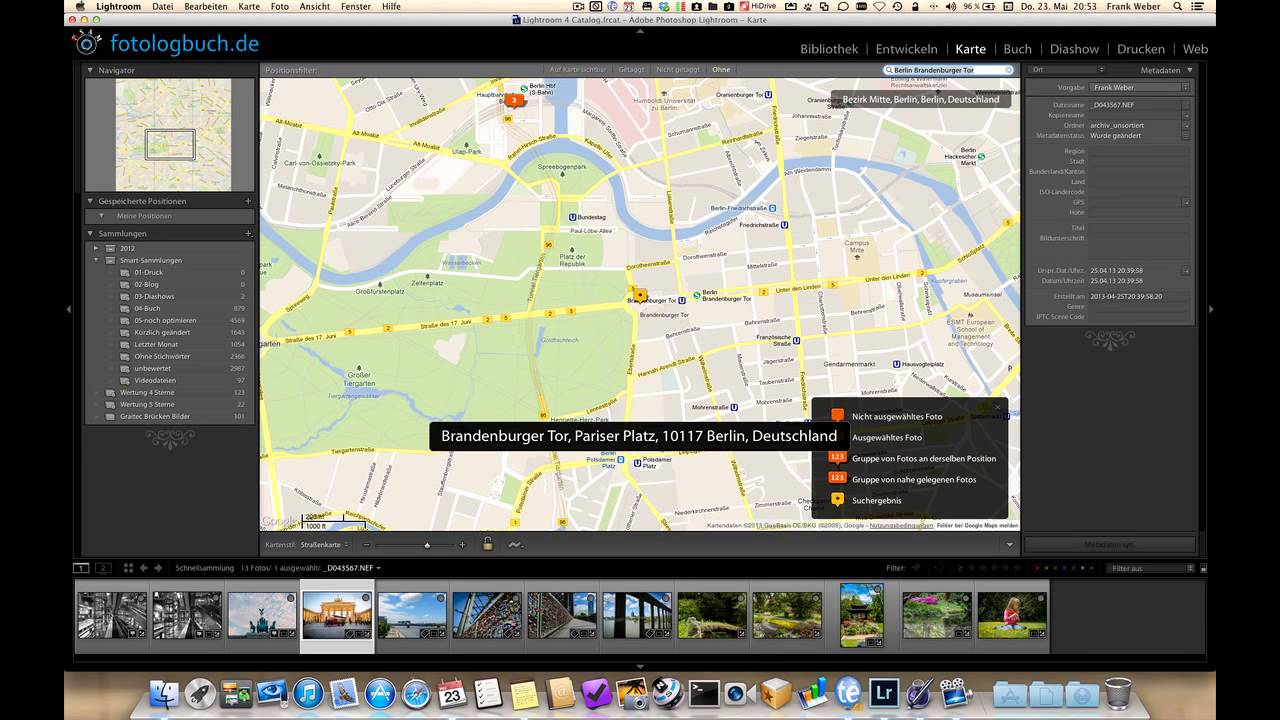Collapse the Metadaten panel
The image size is (1280, 720).
tap(1189, 70)
